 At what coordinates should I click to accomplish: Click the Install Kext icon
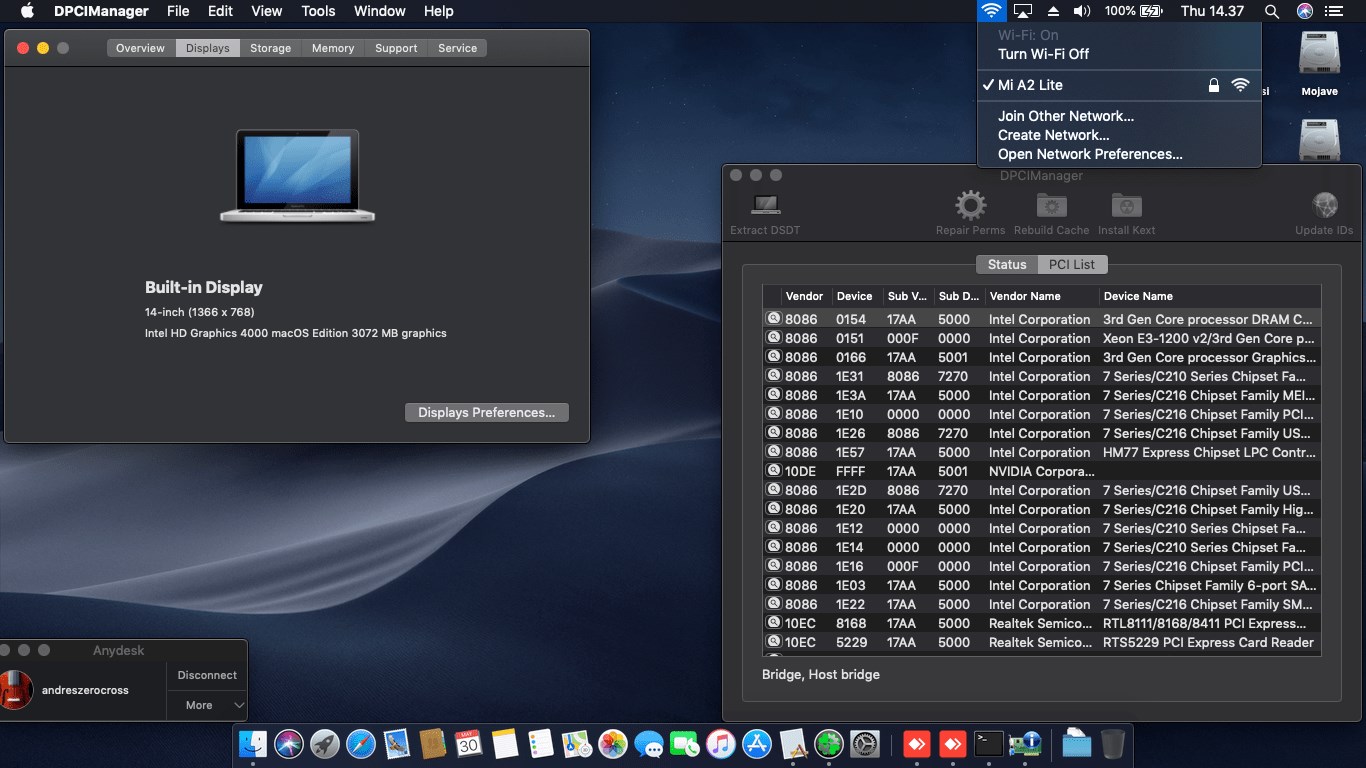pos(1126,206)
